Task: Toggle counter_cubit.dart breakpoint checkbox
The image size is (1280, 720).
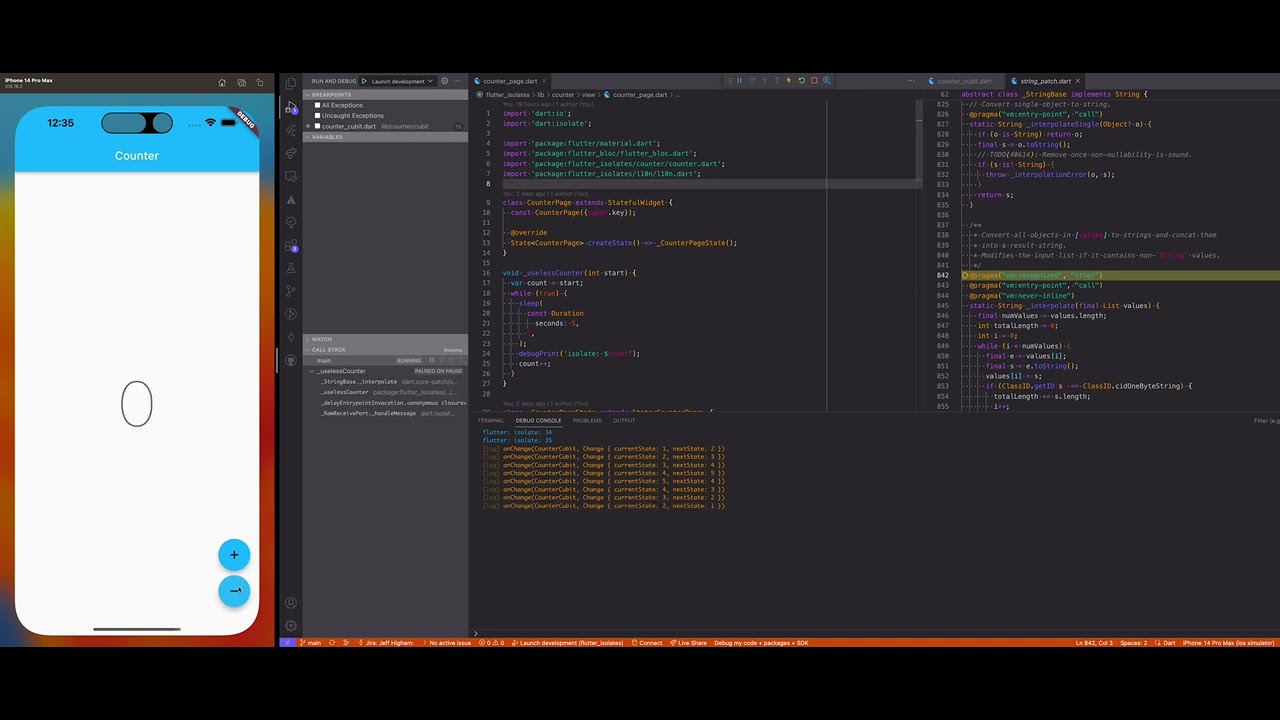Action: [x=317, y=126]
